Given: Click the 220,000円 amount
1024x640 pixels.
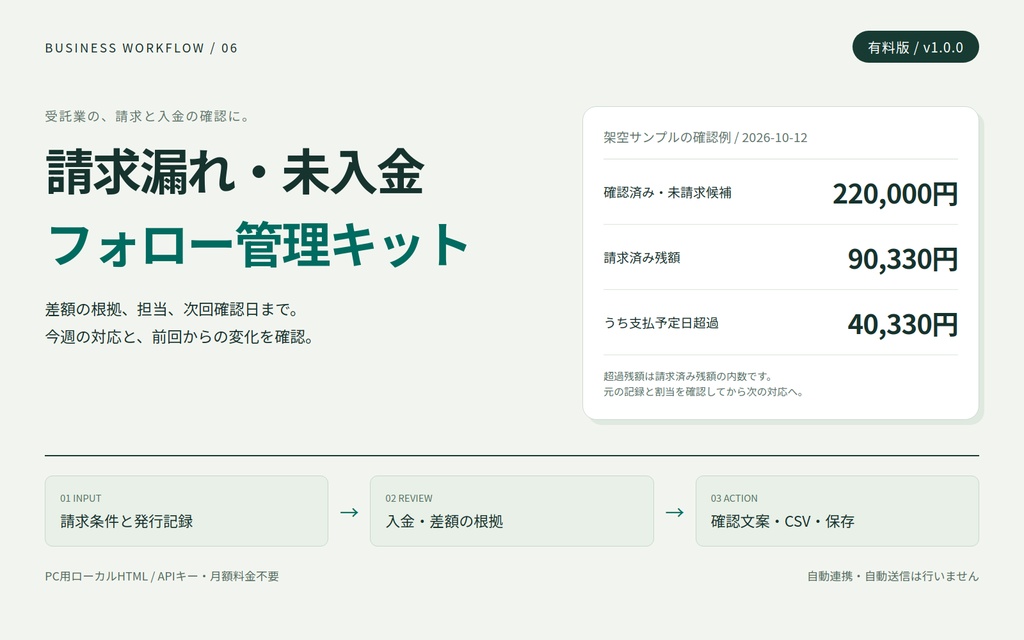Looking at the screenshot, I should pos(895,194).
